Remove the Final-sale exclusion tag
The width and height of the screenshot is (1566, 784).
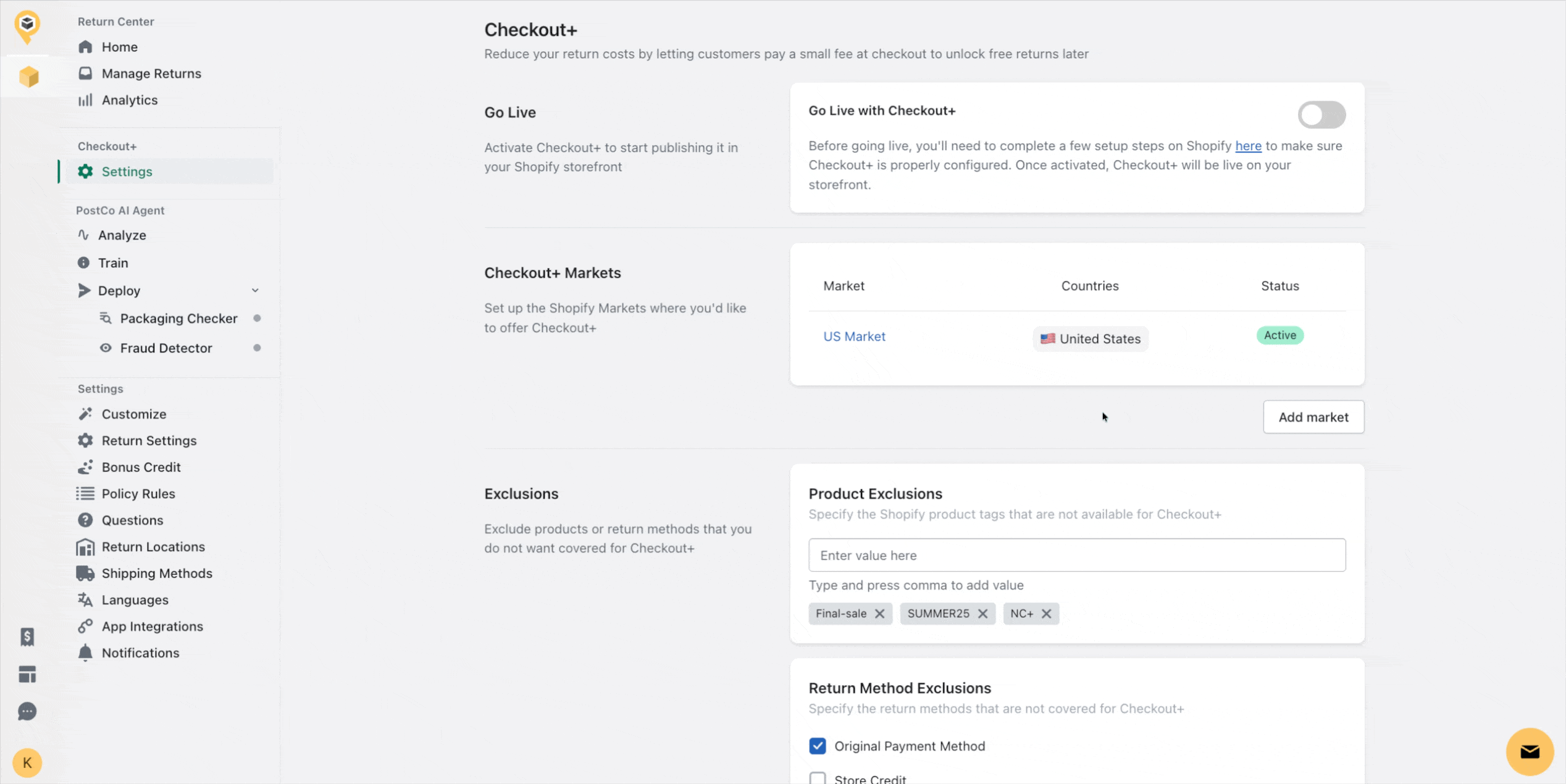point(880,614)
